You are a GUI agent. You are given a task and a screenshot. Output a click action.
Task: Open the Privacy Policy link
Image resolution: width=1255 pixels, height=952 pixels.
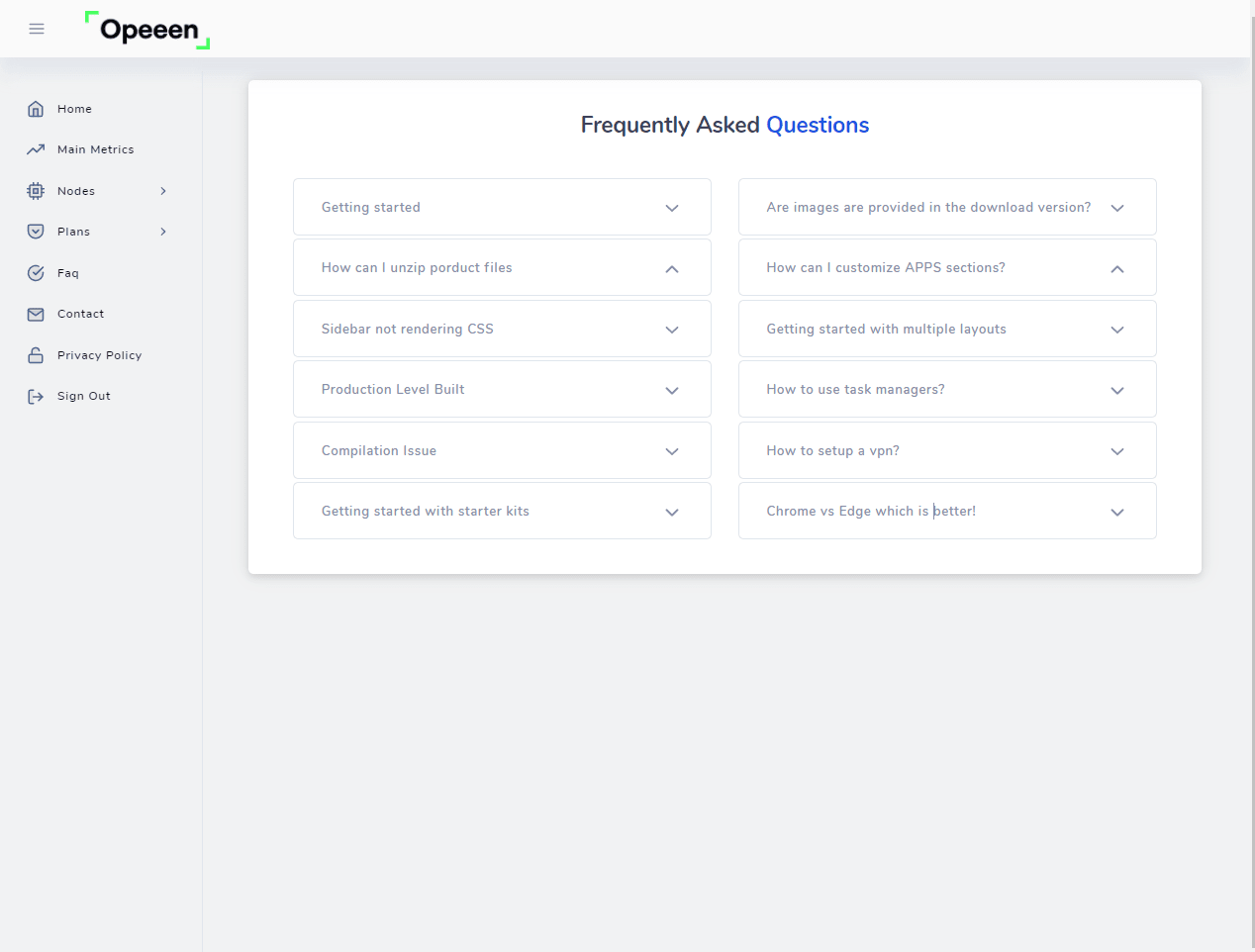(x=99, y=355)
